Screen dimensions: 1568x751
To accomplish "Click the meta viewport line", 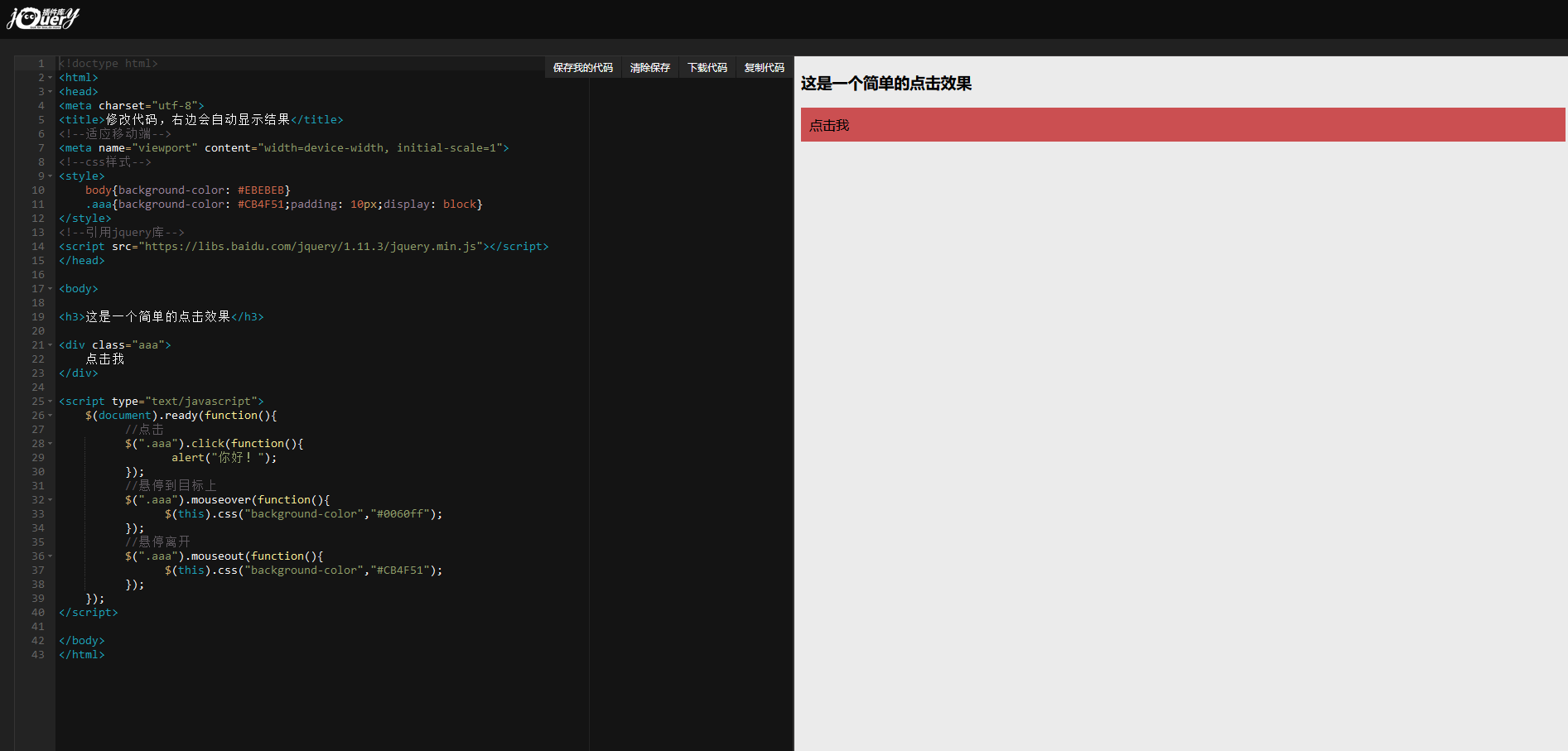I will [x=284, y=148].
